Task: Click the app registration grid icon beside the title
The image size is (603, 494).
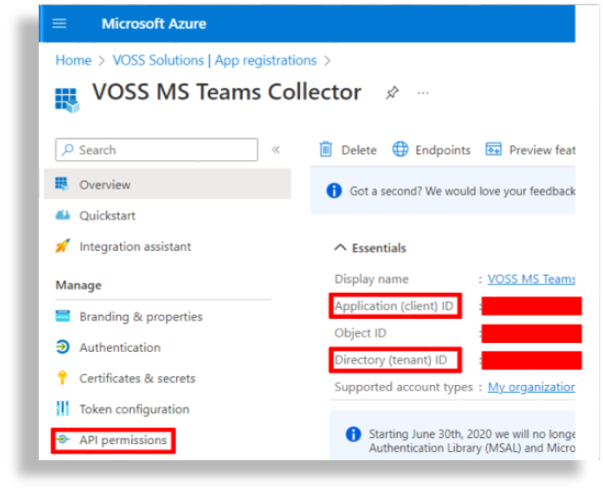Action: click(x=67, y=100)
